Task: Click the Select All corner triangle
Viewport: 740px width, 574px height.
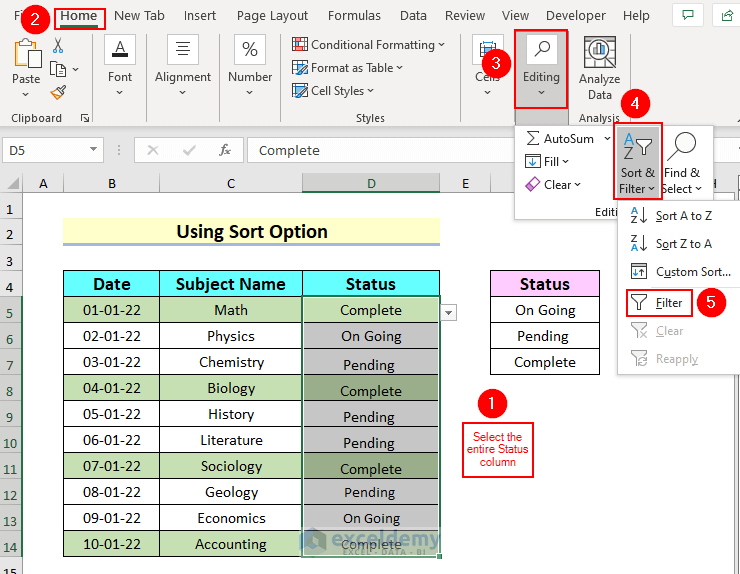Action: [x=12, y=183]
